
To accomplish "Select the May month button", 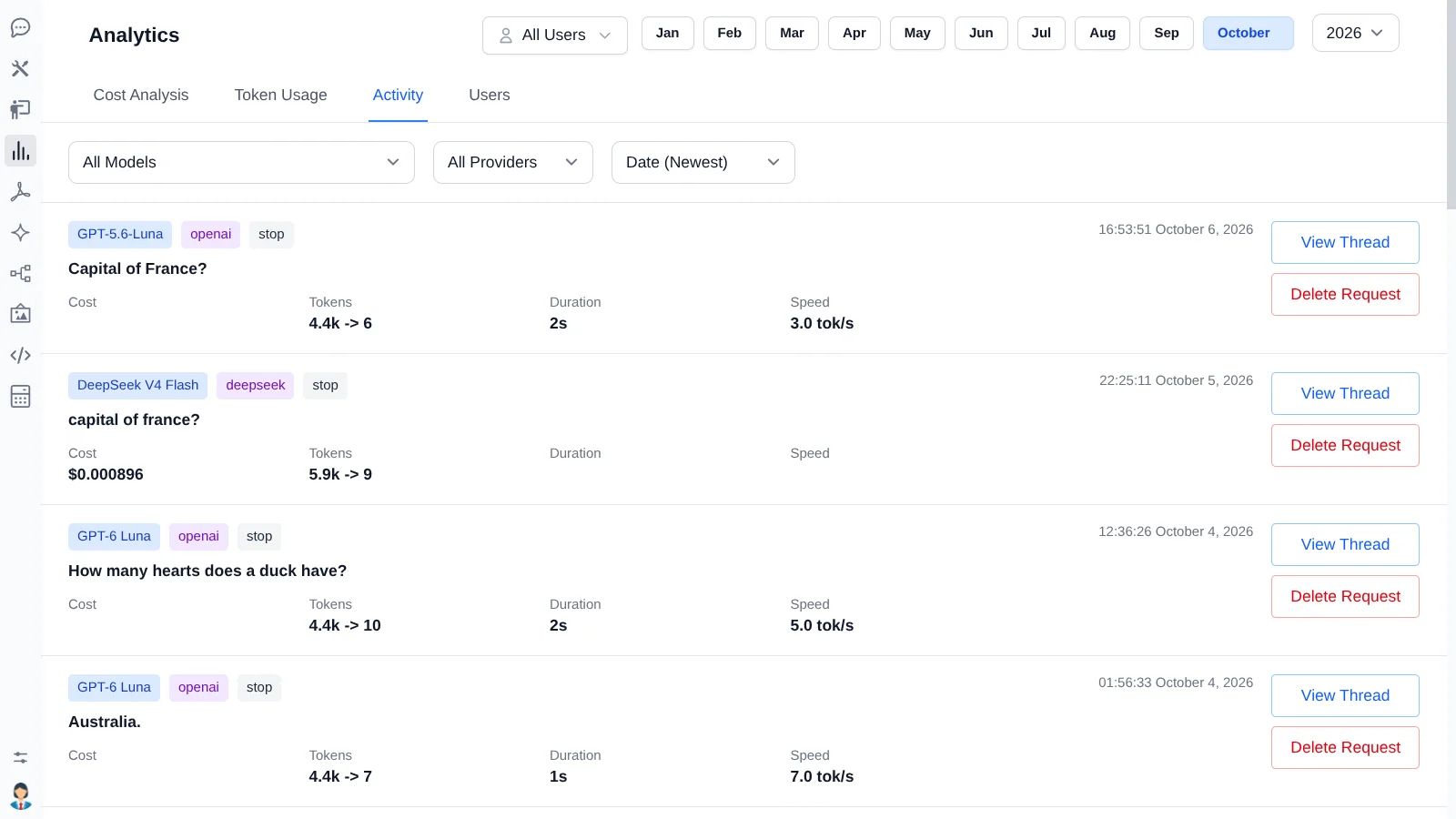I will tap(917, 33).
